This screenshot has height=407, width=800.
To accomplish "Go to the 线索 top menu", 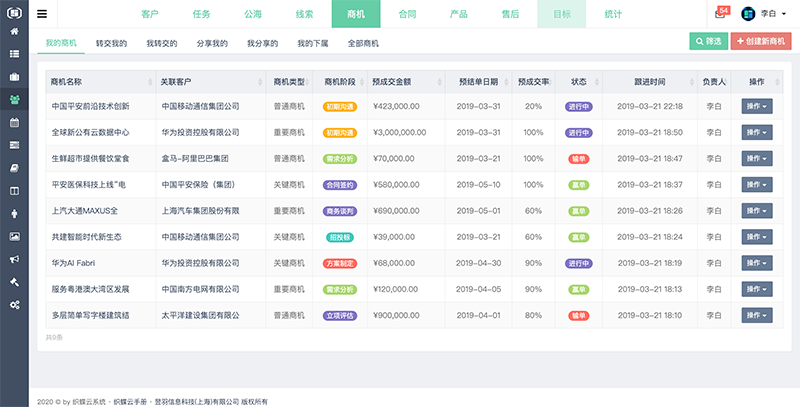I will (x=305, y=14).
